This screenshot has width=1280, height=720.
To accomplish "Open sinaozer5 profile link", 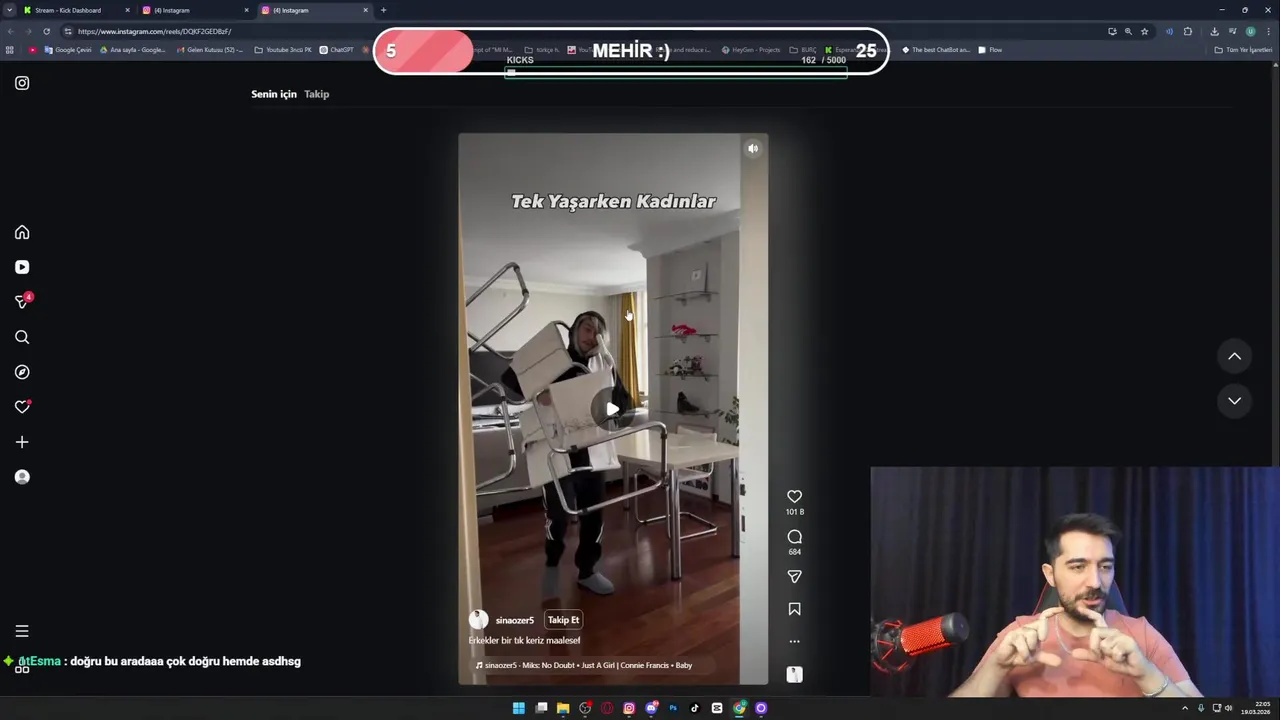I will [x=514, y=621].
